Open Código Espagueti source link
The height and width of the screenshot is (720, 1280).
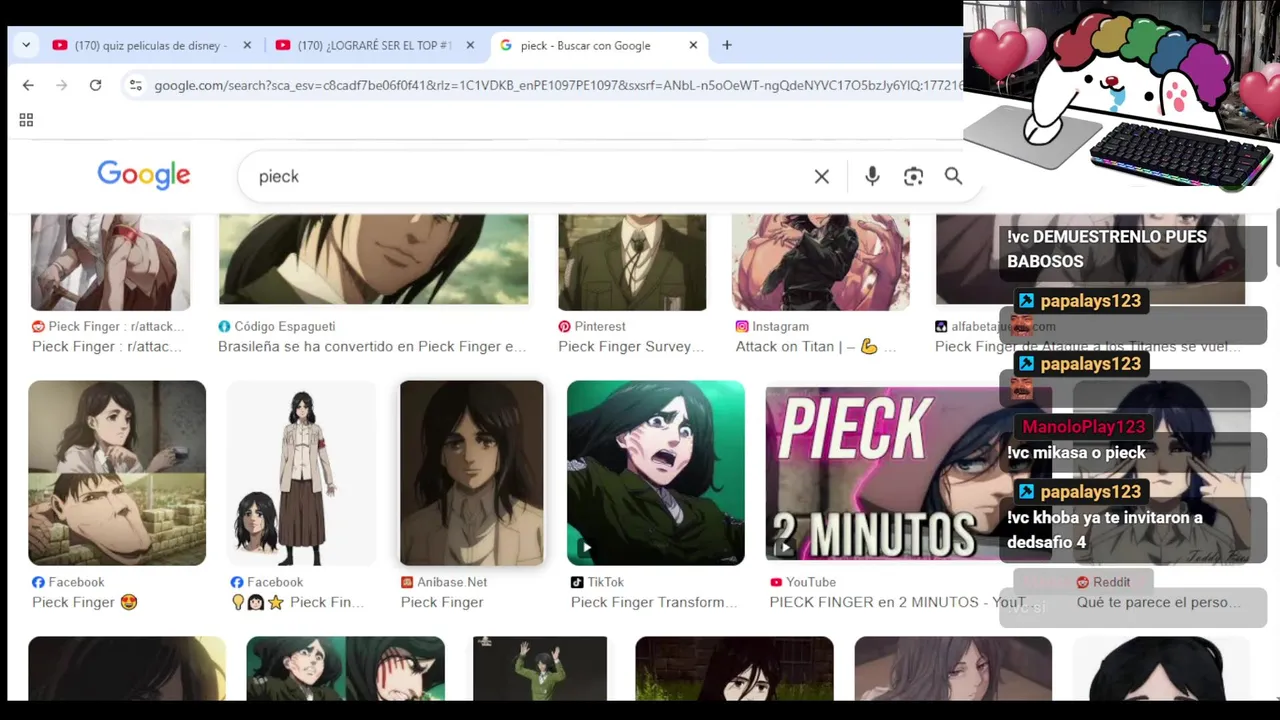tap(277, 326)
